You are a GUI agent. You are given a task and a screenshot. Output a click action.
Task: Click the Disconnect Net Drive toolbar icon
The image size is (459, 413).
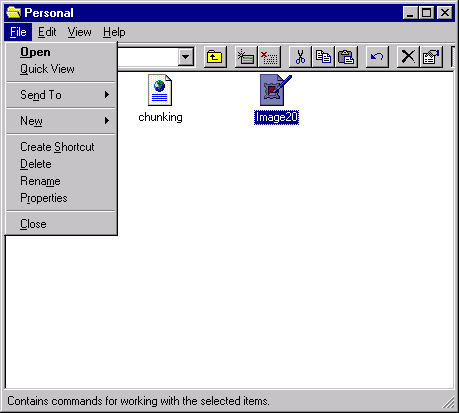point(269,57)
